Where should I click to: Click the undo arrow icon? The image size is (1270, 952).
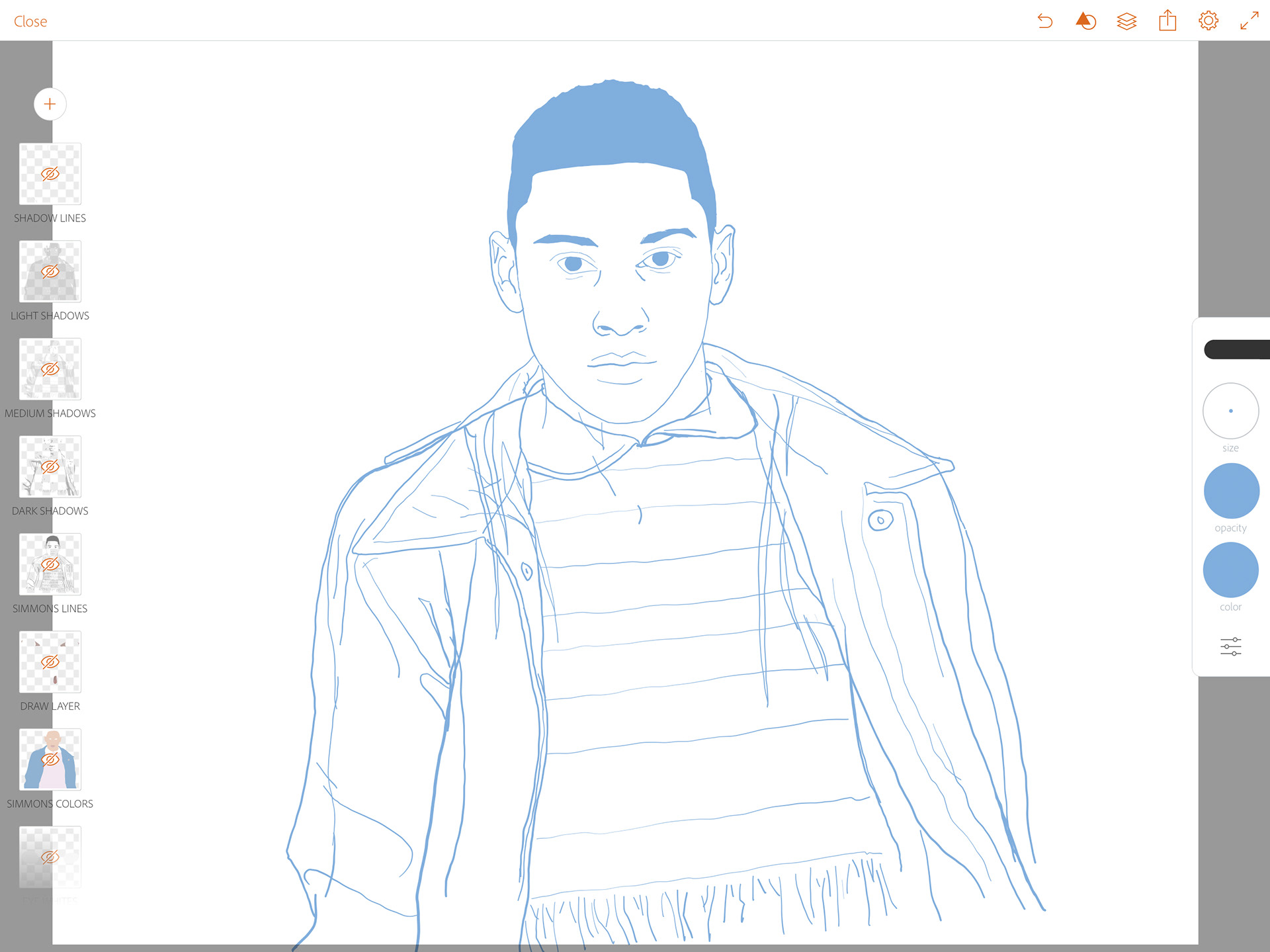[1045, 21]
